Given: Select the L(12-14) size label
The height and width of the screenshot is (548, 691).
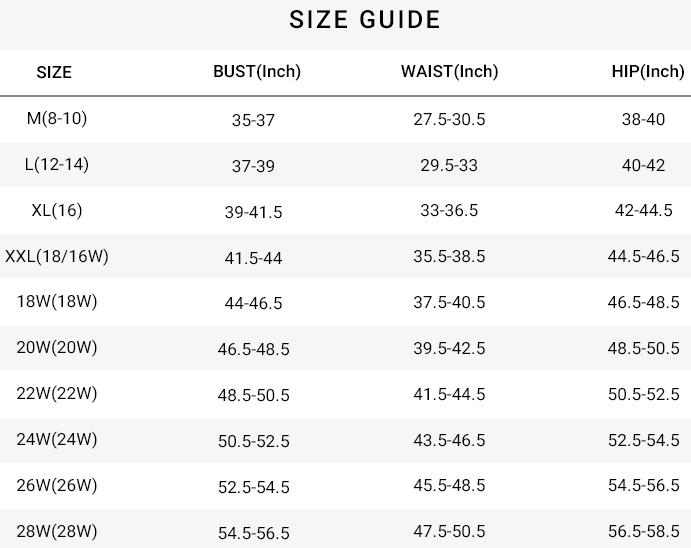Looking at the screenshot, I should [x=57, y=164].
